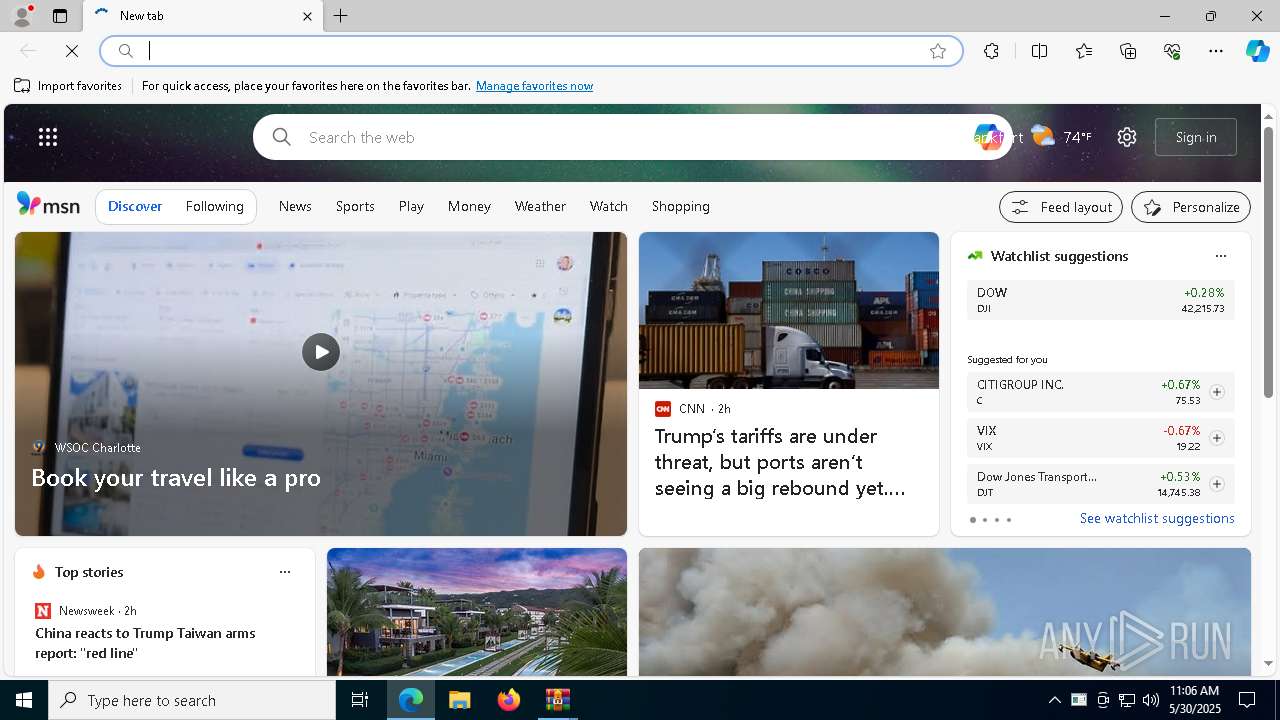
Task: Click the address bar input
Action: tap(530, 51)
